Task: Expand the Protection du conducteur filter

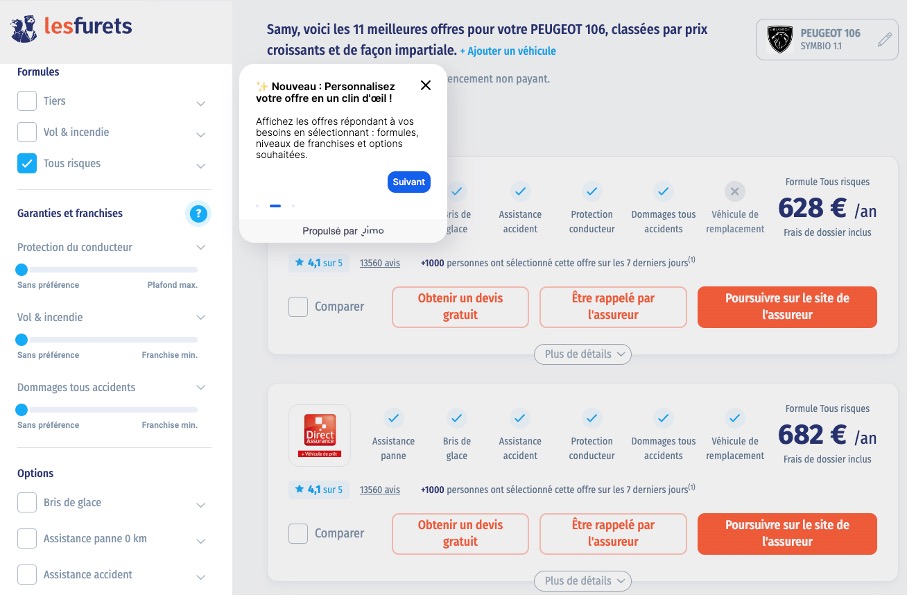Action: [203, 247]
